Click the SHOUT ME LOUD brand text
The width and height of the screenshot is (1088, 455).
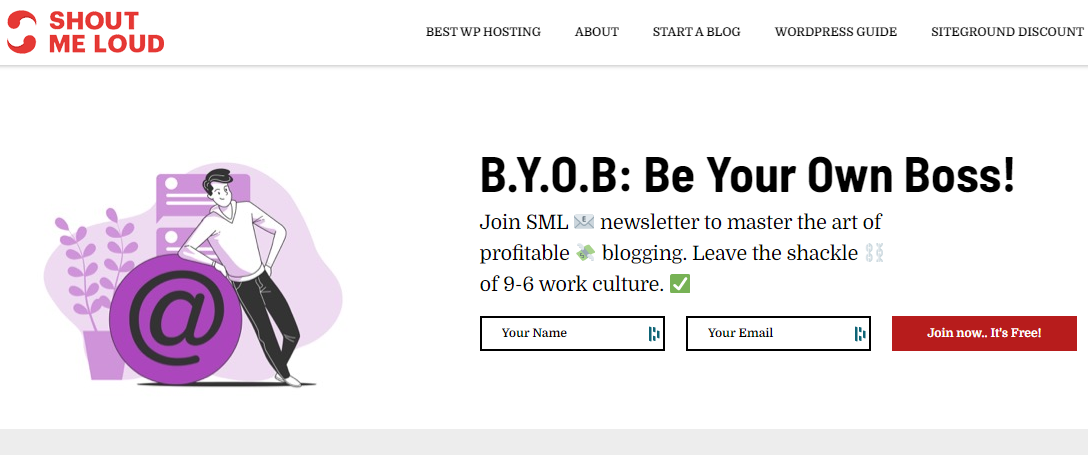point(106,32)
